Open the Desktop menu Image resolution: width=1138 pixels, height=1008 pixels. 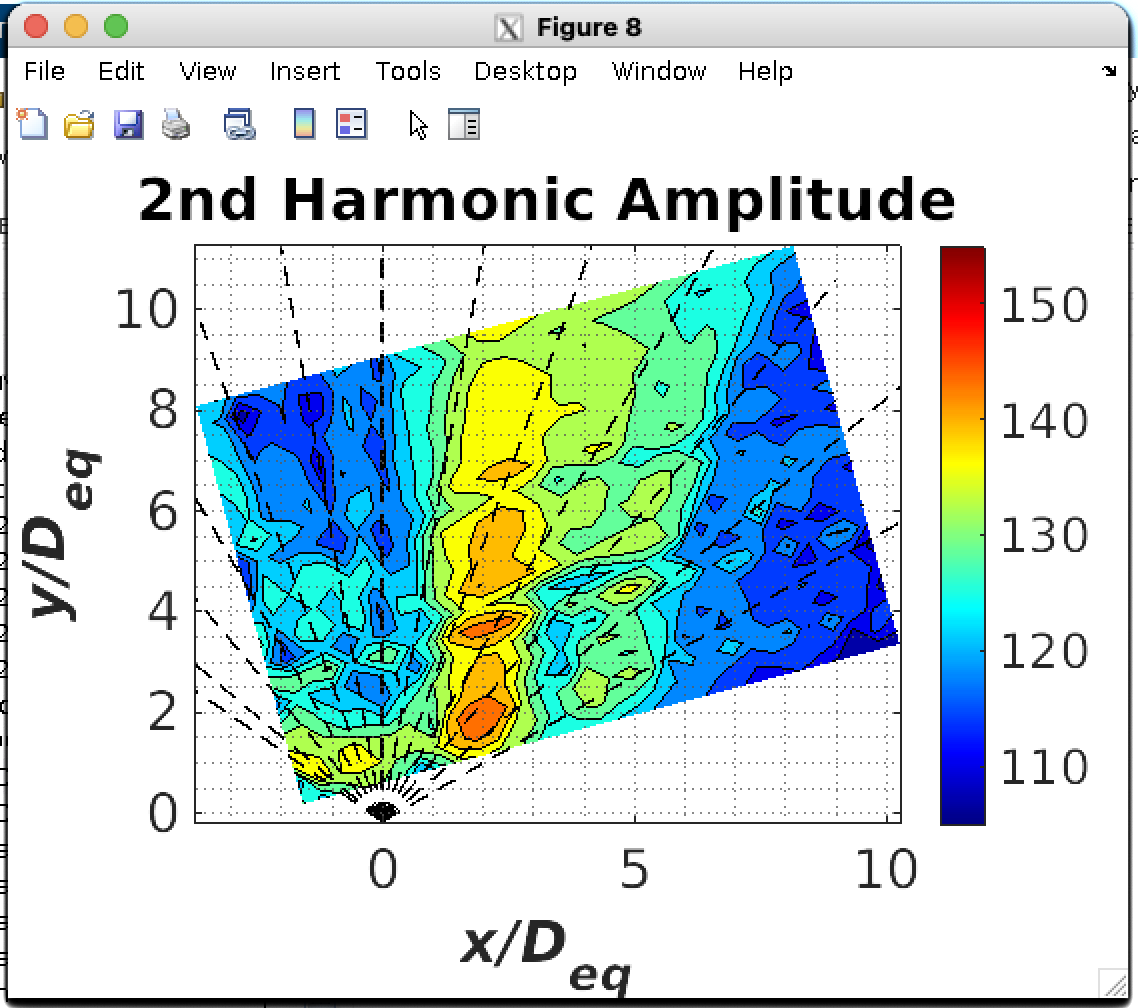525,72
